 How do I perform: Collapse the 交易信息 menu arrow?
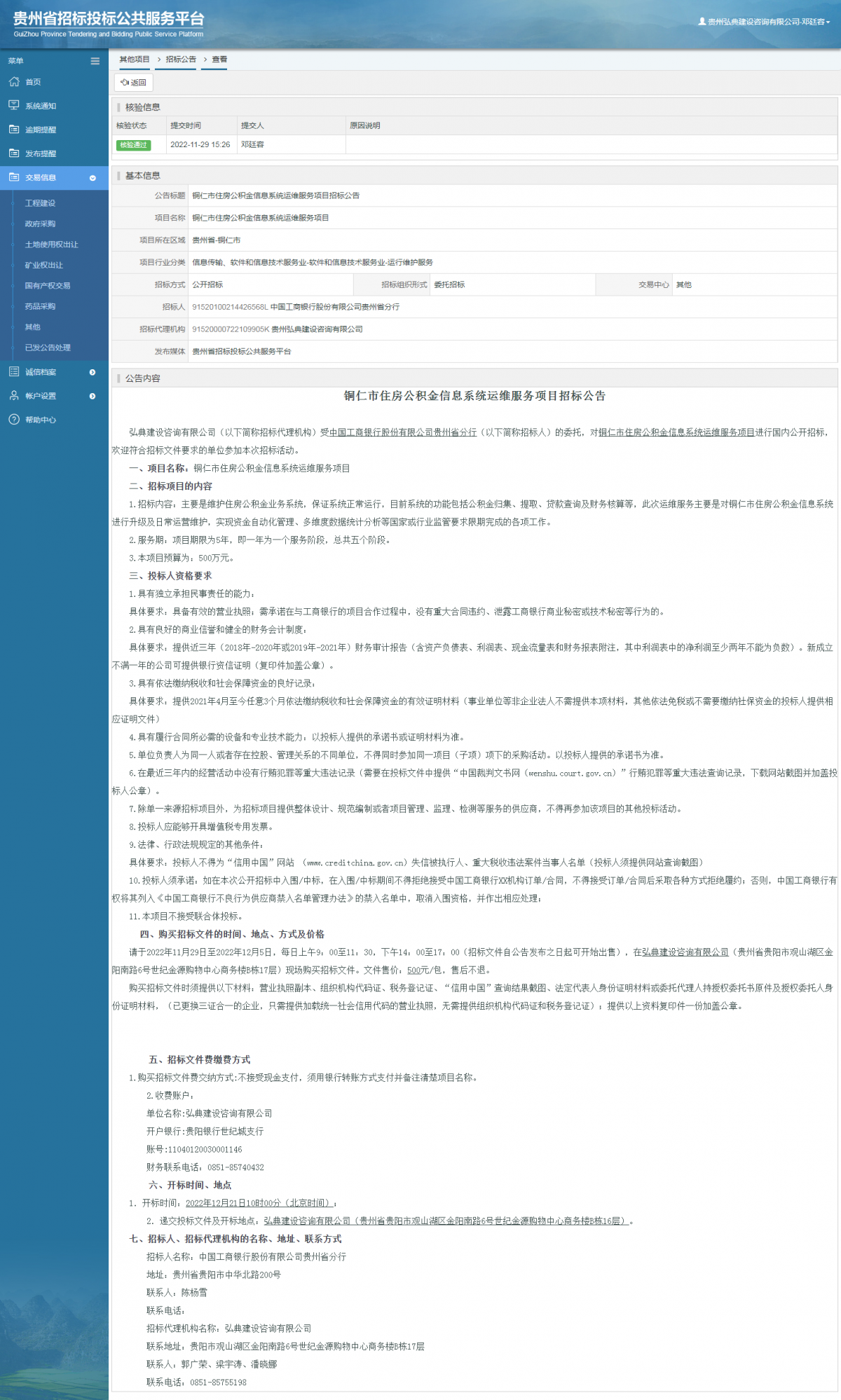pyautogui.click(x=93, y=178)
